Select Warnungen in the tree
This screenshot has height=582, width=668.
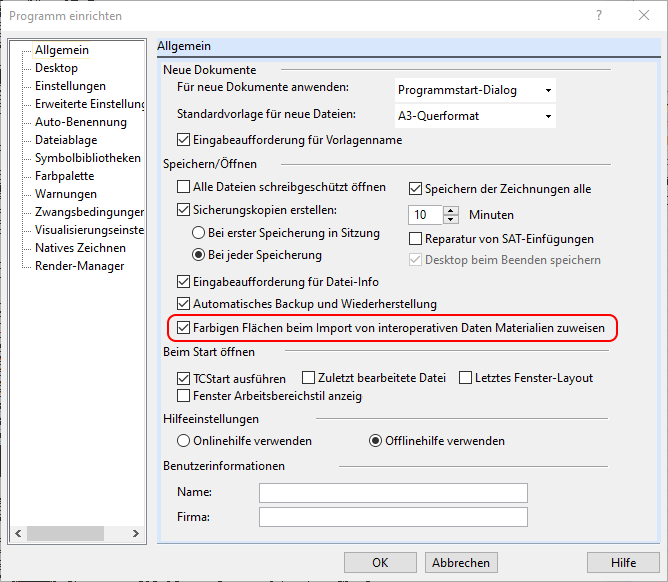66,194
